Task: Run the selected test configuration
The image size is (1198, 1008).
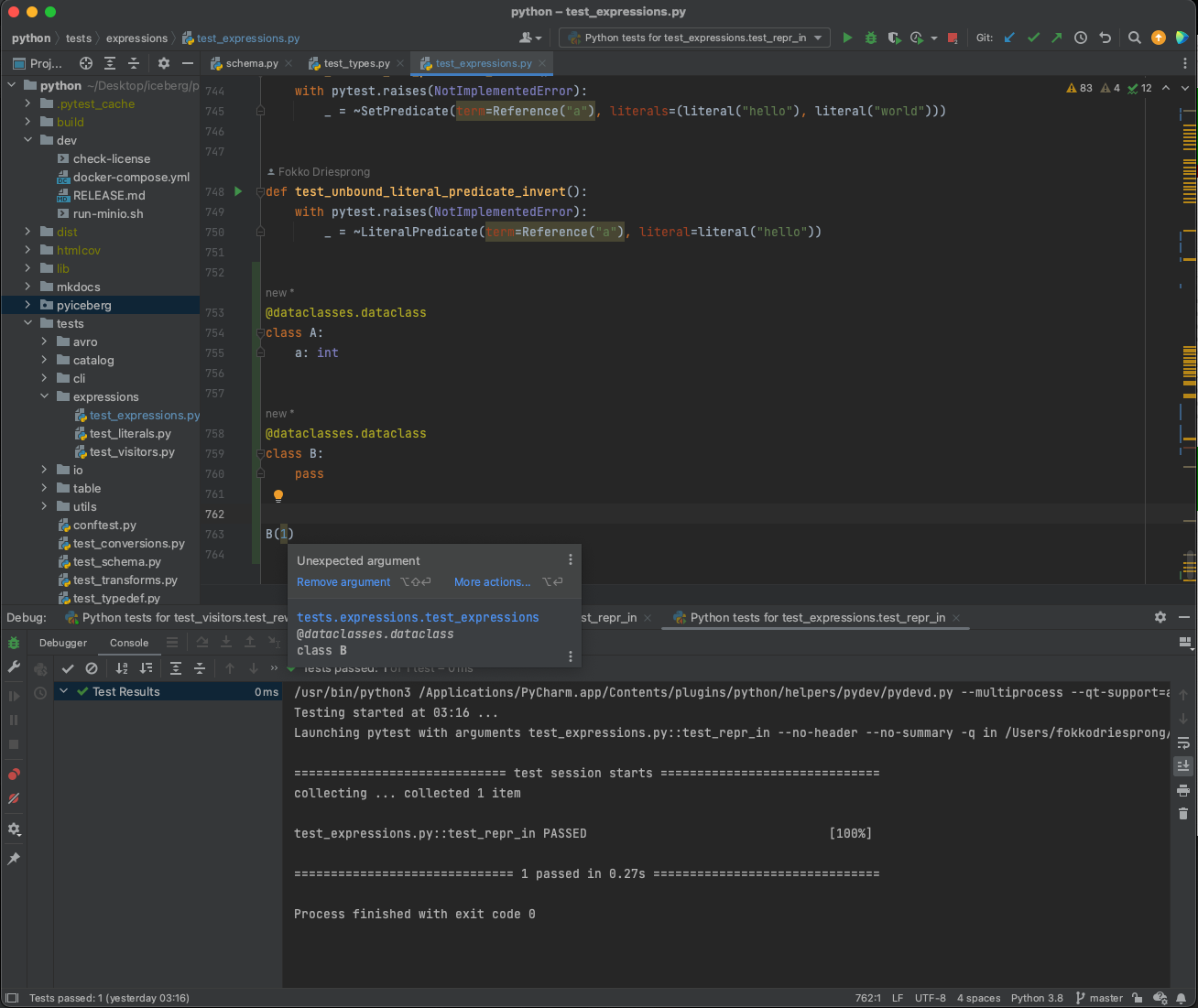Action: coord(847,38)
